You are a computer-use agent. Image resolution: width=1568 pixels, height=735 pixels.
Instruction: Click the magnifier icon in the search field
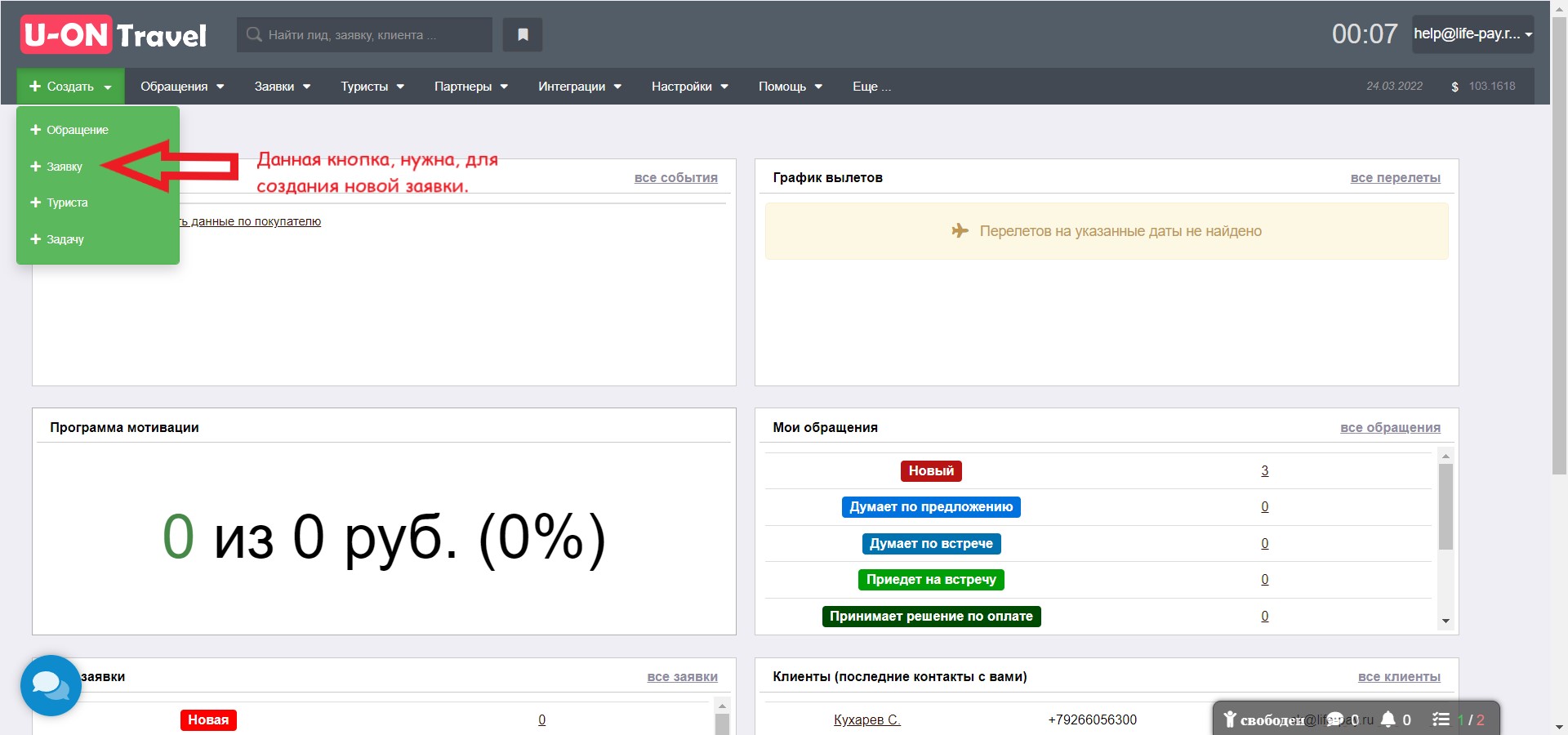pos(254,34)
